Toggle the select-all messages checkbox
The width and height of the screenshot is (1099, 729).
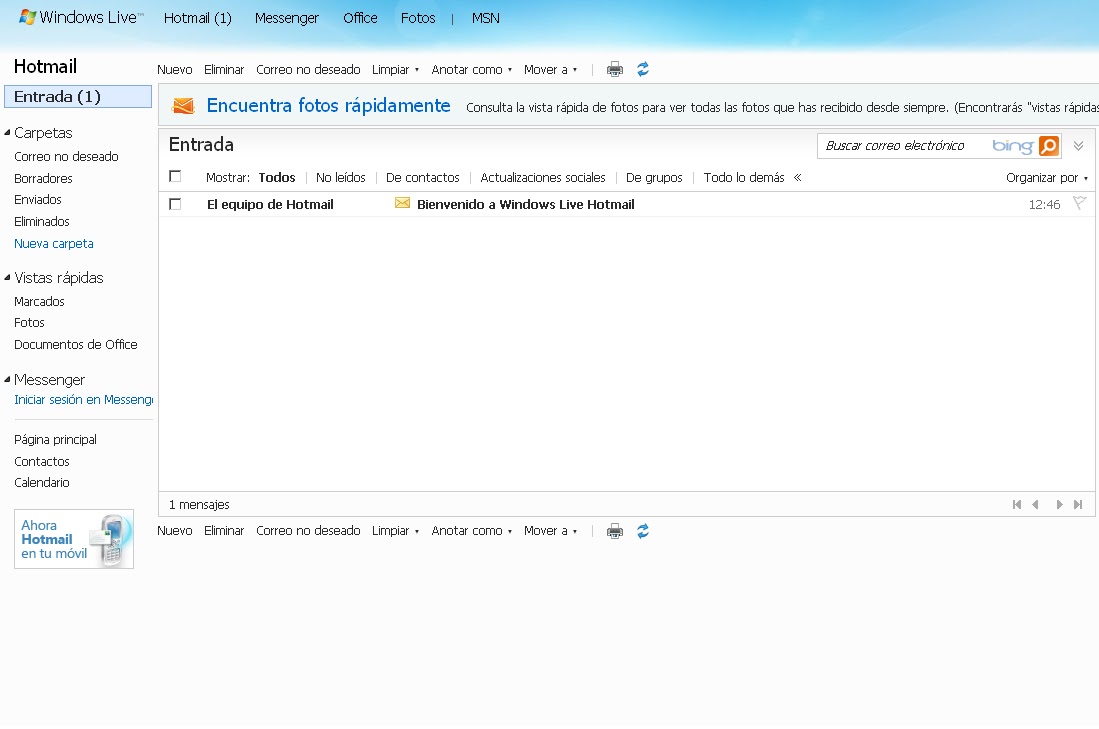pyautogui.click(x=175, y=177)
